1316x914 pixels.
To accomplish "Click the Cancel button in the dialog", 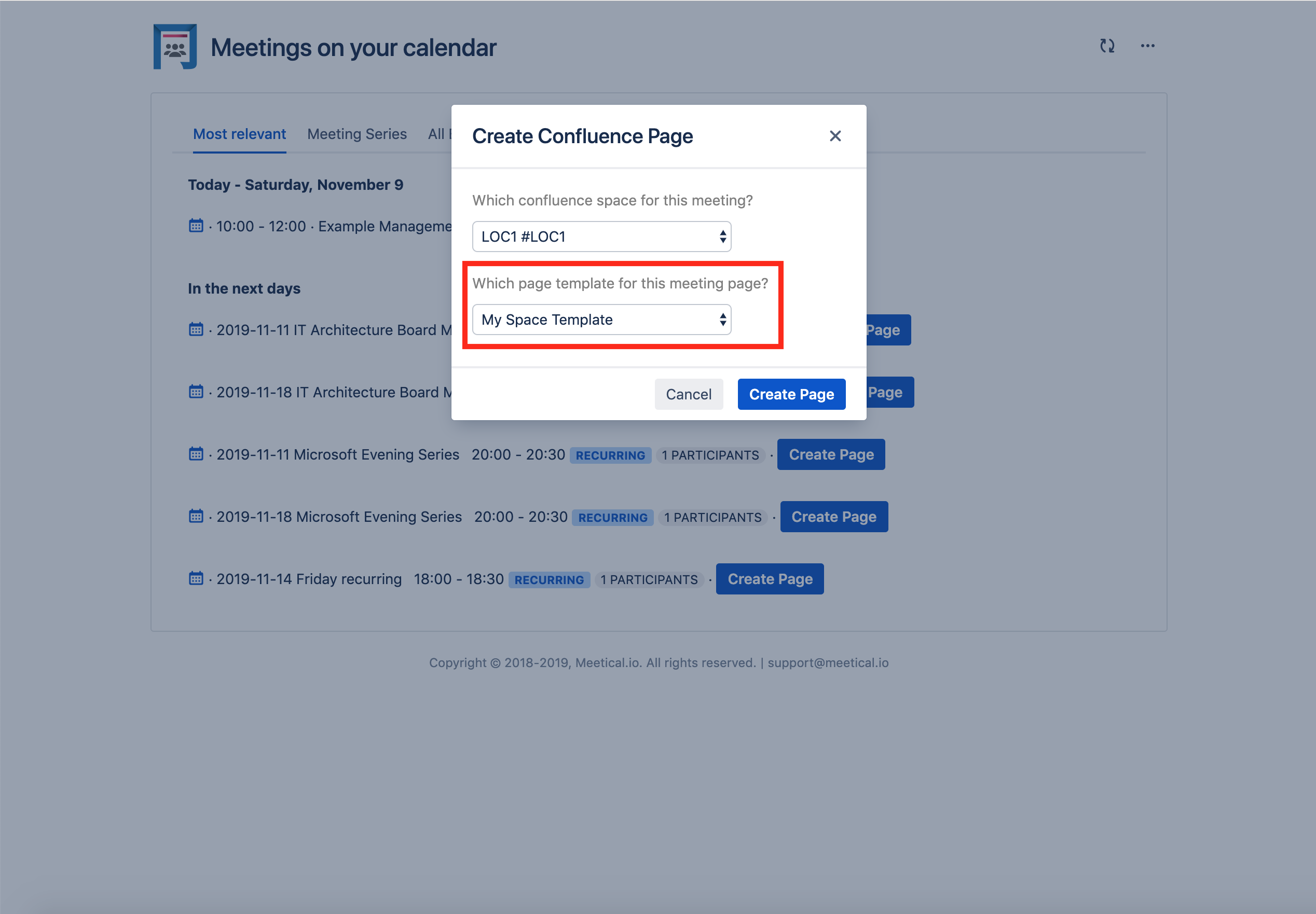I will [689, 394].
